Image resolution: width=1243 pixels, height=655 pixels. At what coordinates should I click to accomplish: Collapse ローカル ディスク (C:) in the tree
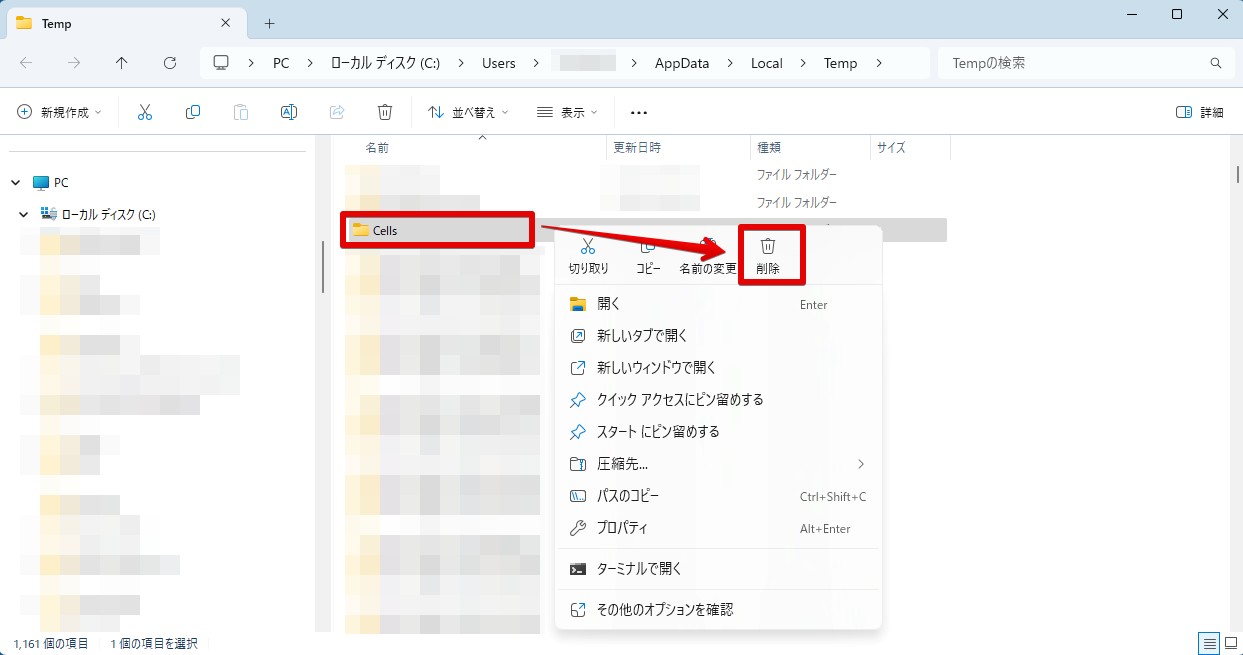click(x=22, y=213)
